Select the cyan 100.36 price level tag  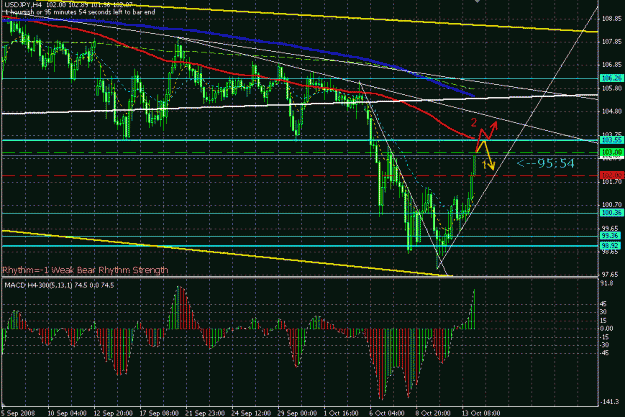pyautogui.click(x=612, y=213)
